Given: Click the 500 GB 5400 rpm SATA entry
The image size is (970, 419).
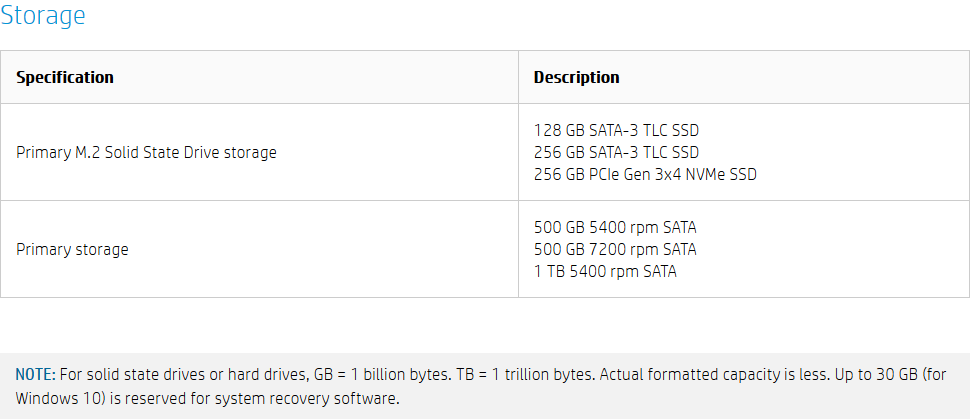Looking at the screenshot, I should click(615, 228).
